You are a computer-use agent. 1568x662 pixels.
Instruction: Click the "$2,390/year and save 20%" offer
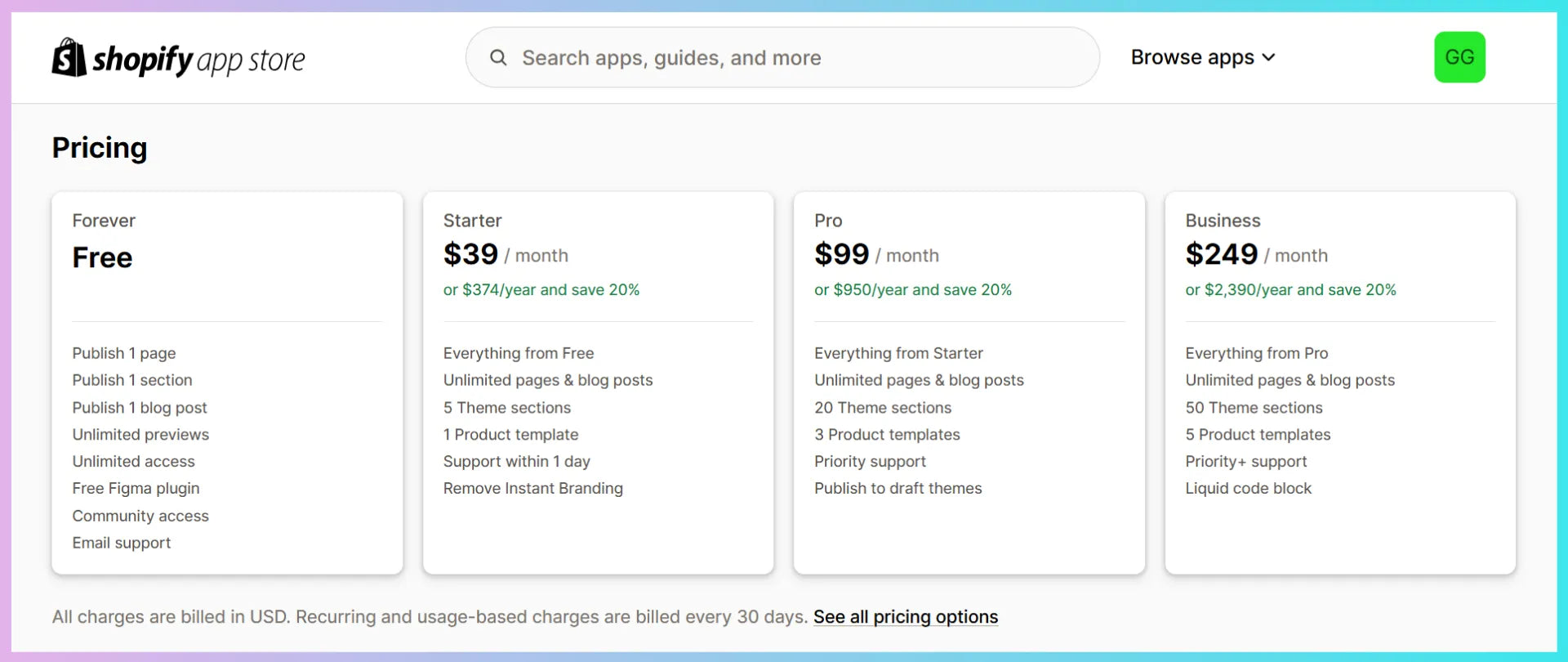pos(1290,290)
